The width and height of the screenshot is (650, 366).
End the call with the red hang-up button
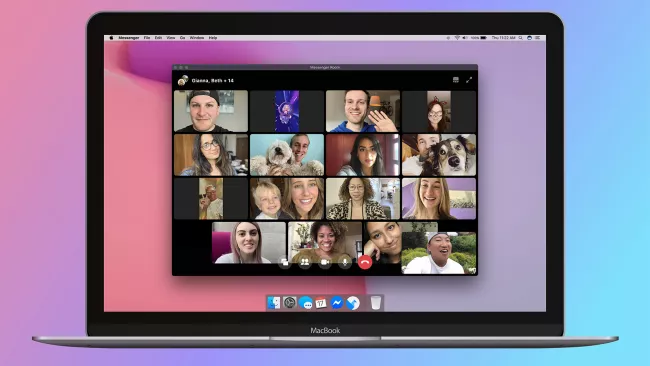[365, 262]
